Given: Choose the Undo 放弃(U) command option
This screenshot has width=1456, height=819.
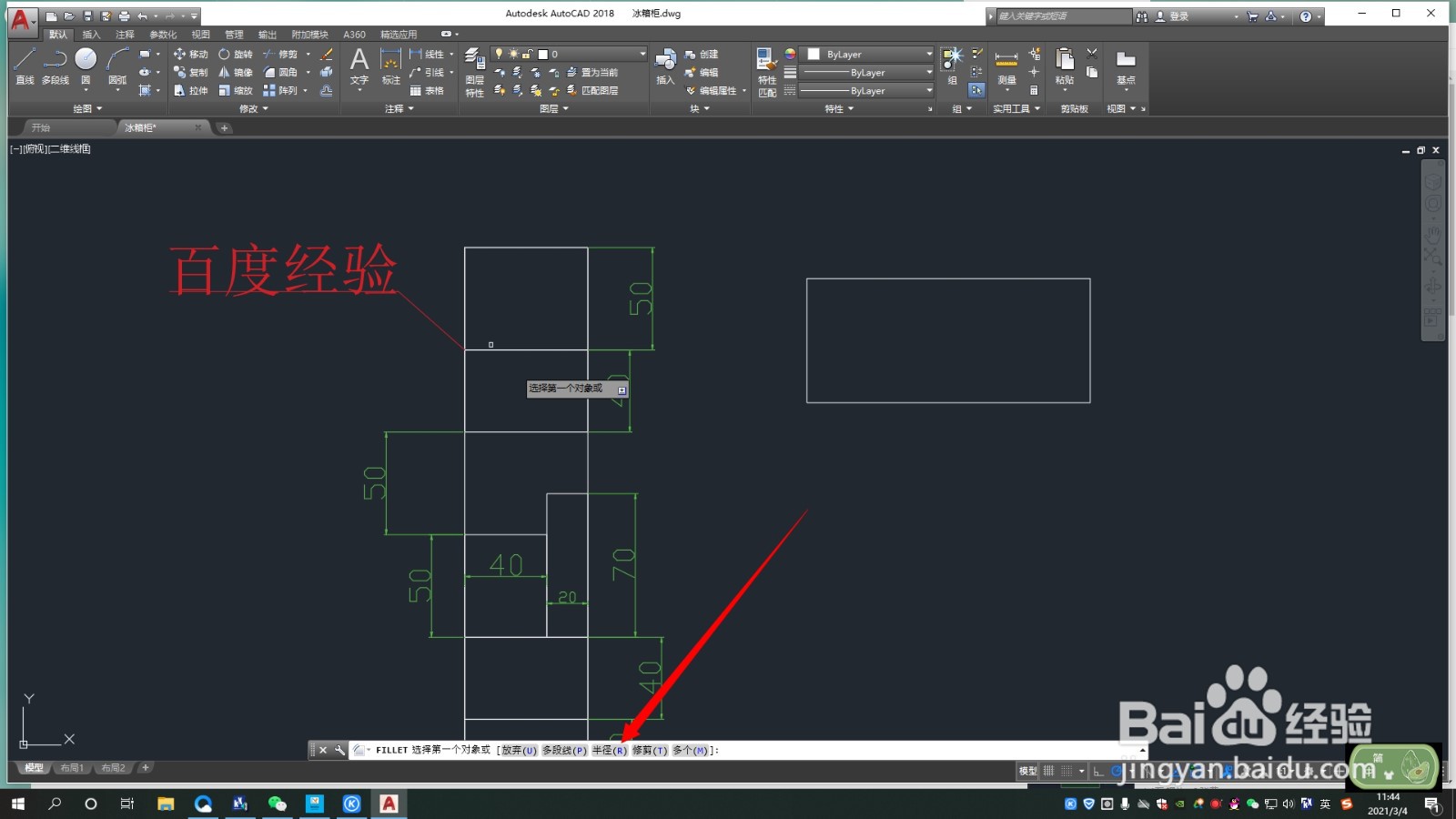Looking at the screenshot, I should click(519, 751).
